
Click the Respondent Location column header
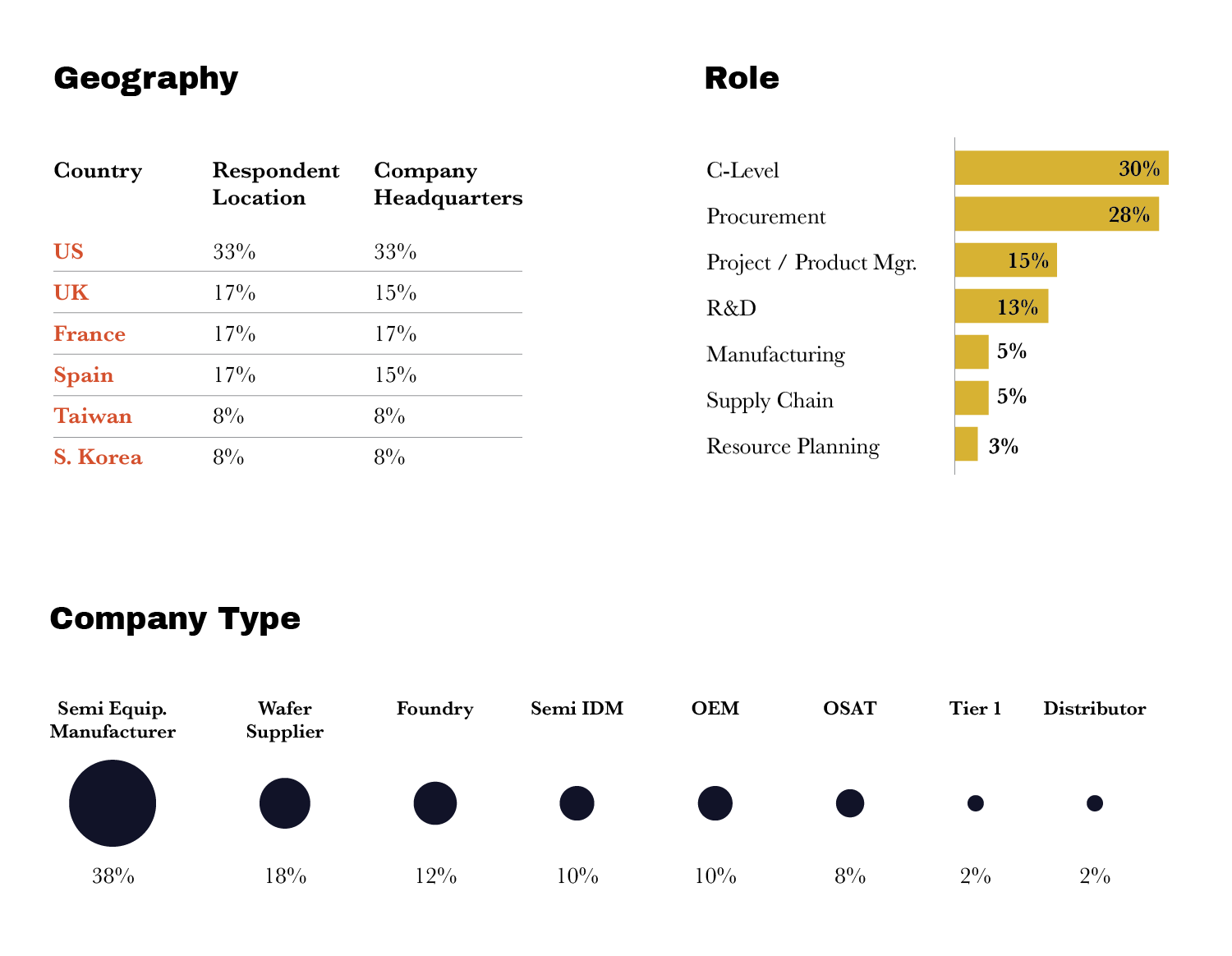(275, 184)
